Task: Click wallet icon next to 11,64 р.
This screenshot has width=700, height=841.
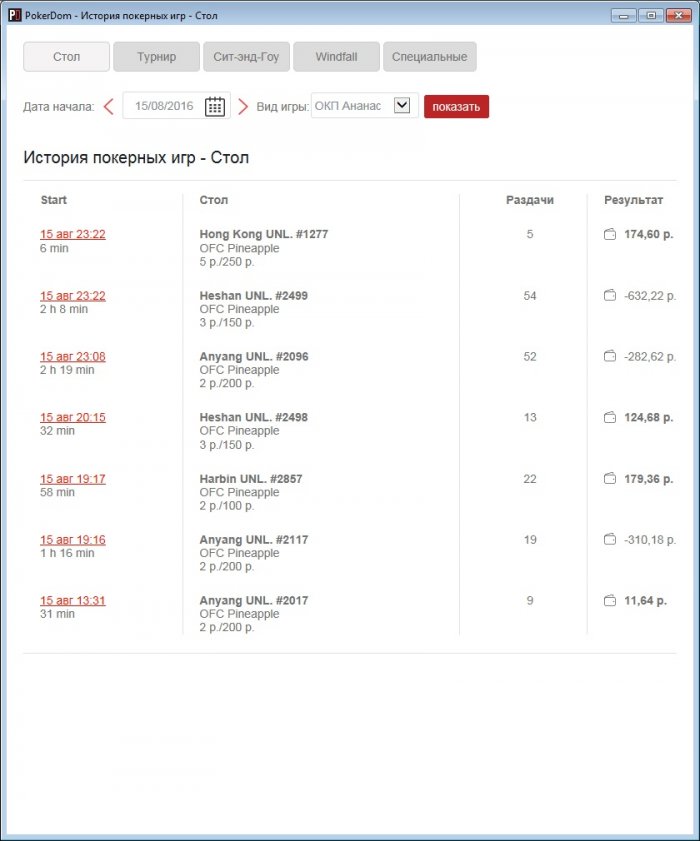Action: [610, 600]
